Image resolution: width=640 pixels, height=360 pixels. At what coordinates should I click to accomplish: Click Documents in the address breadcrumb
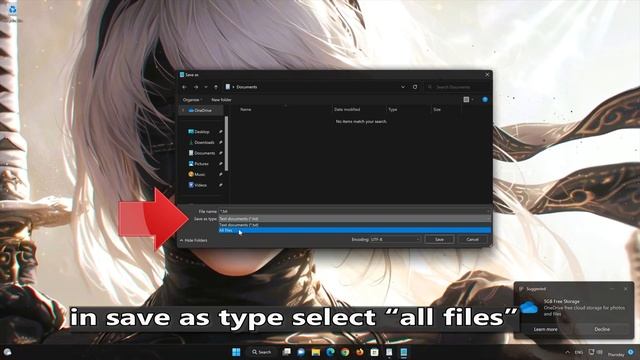[247, 87]
